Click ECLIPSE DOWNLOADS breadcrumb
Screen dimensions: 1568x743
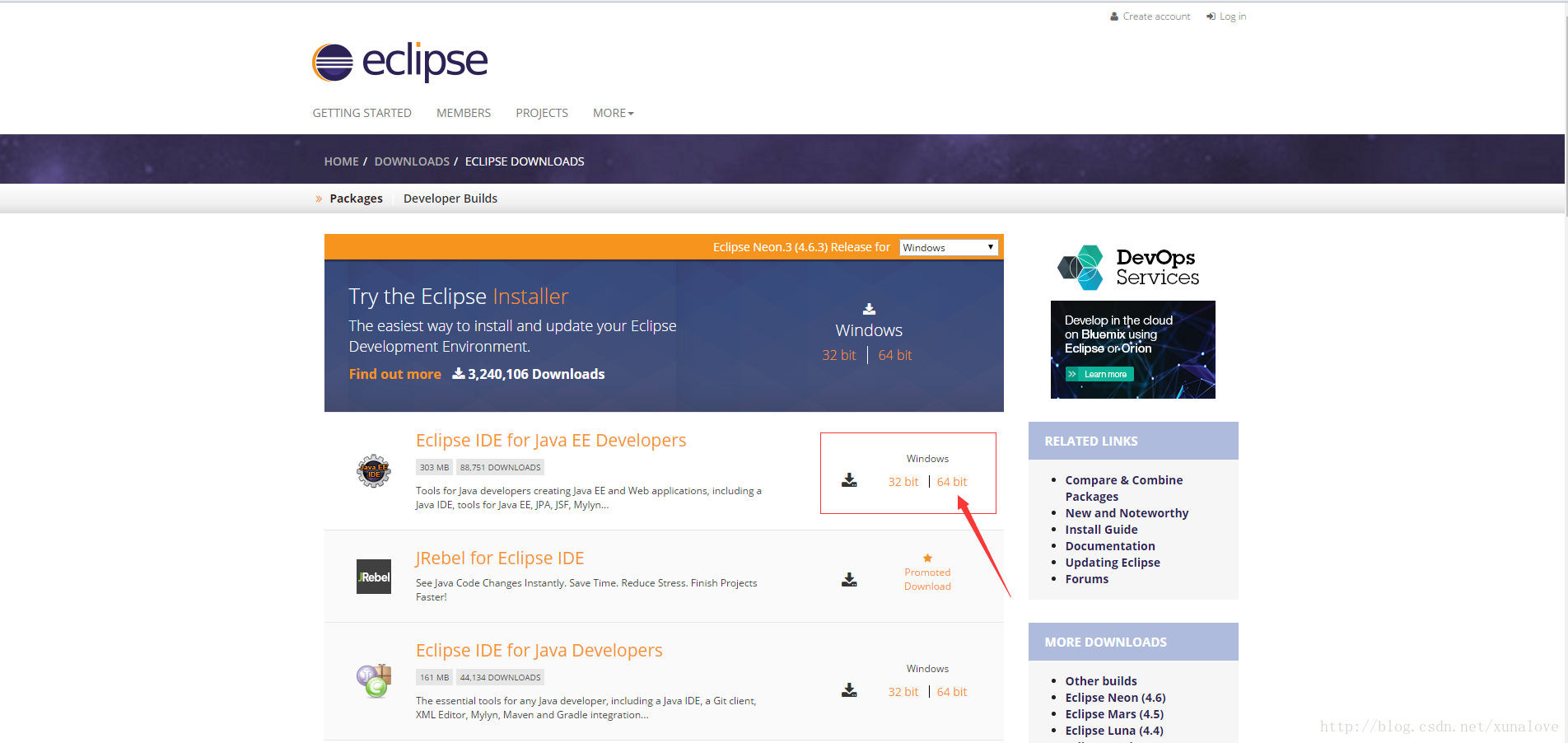525,161
